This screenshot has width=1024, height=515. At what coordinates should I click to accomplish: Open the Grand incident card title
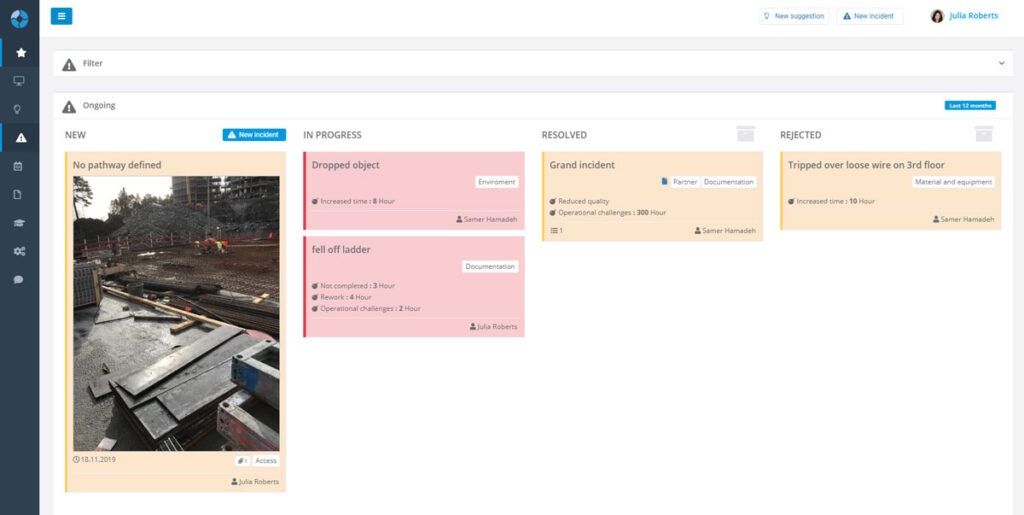point(582,165)
